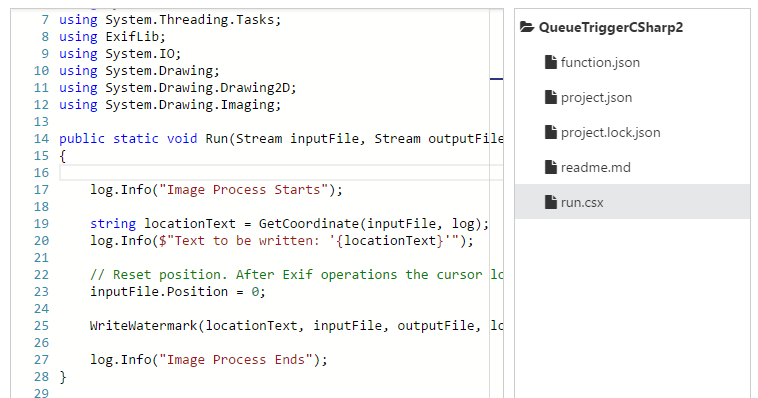Click the "Run" method name

(x=217, y=139)
